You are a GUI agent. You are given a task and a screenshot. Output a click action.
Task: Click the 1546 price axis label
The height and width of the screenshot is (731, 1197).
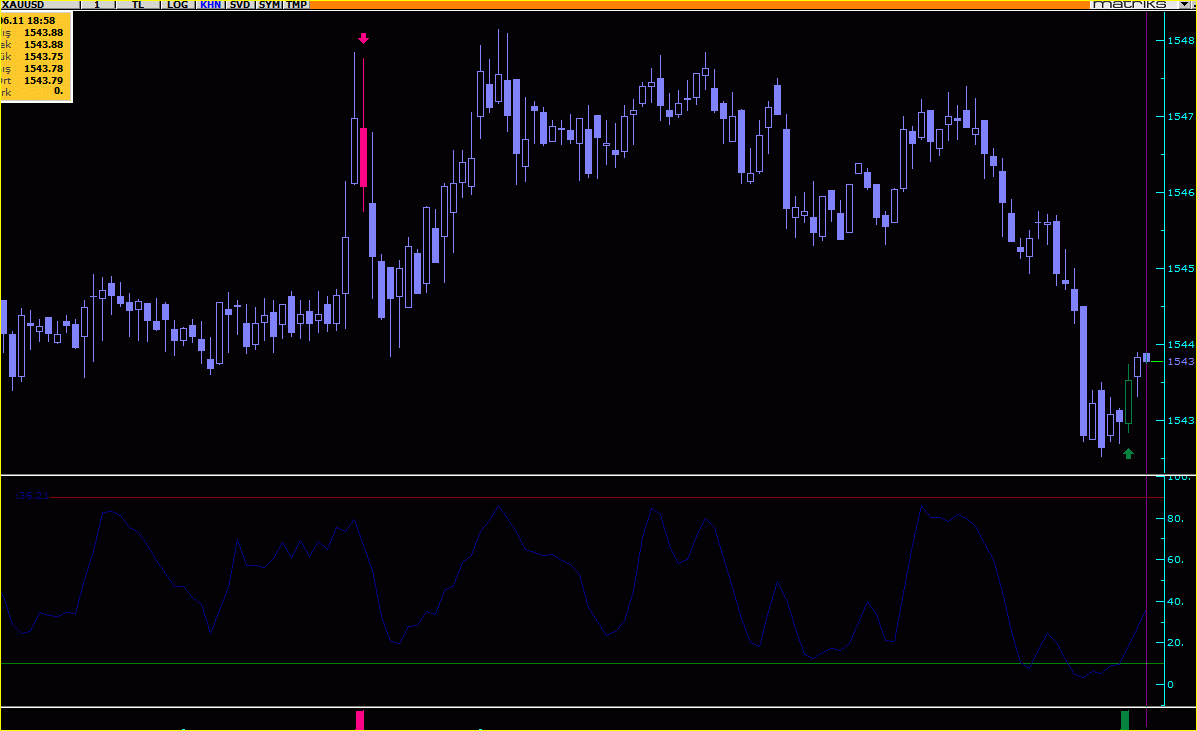point(1180,193)
